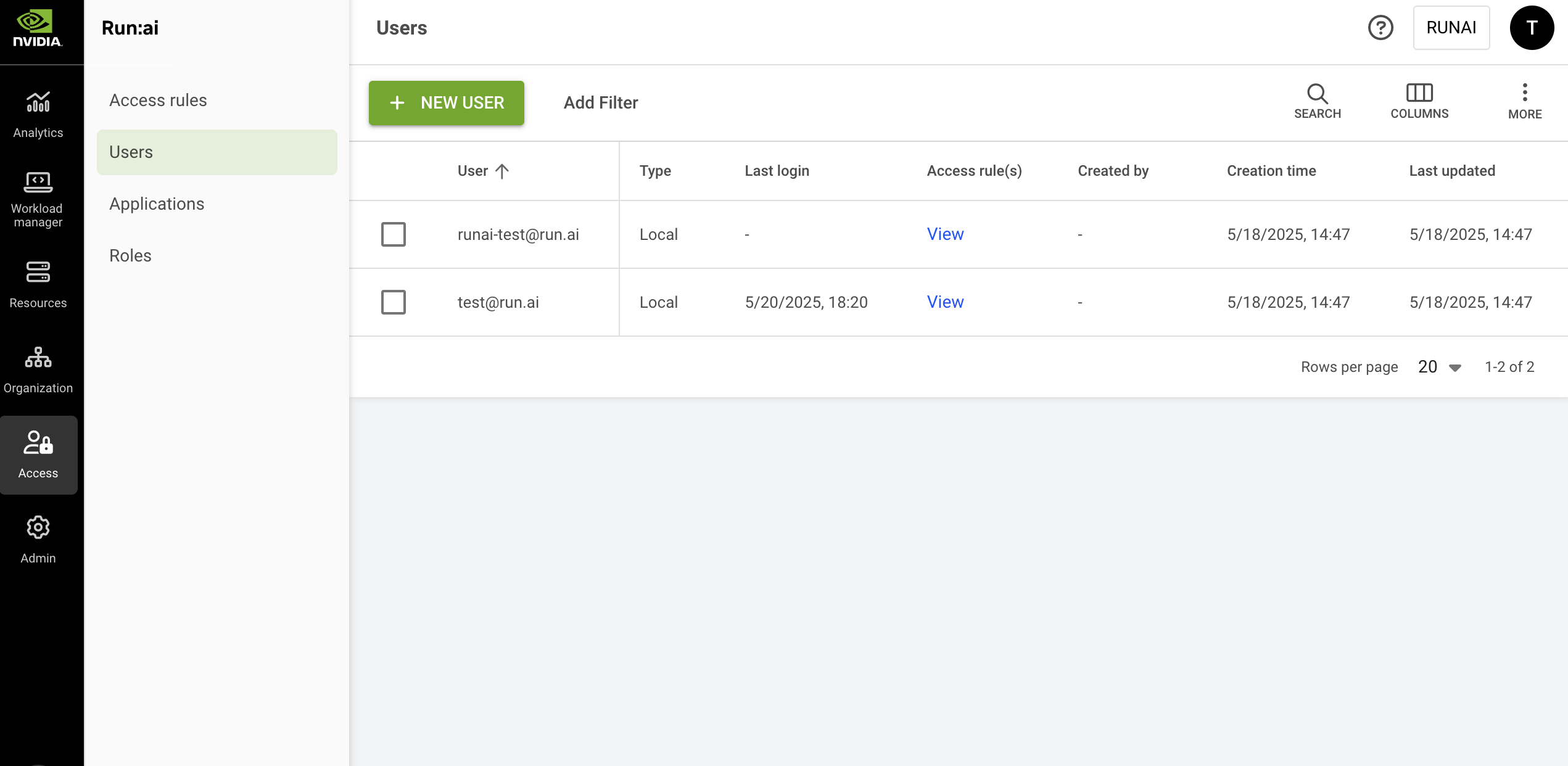The height and width of the screenshot is (766, 1568).
Task: Click Add Filter
Action: coord(600,103)
